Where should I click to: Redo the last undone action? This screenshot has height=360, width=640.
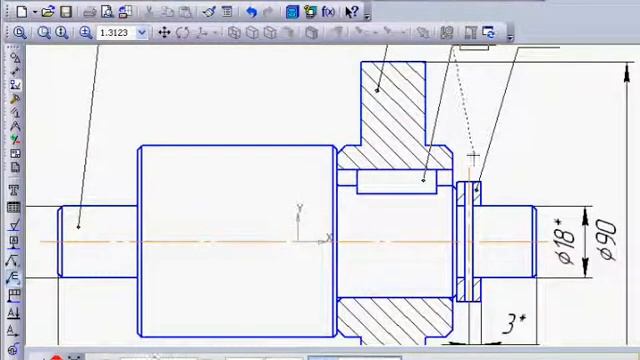point(269,12)
